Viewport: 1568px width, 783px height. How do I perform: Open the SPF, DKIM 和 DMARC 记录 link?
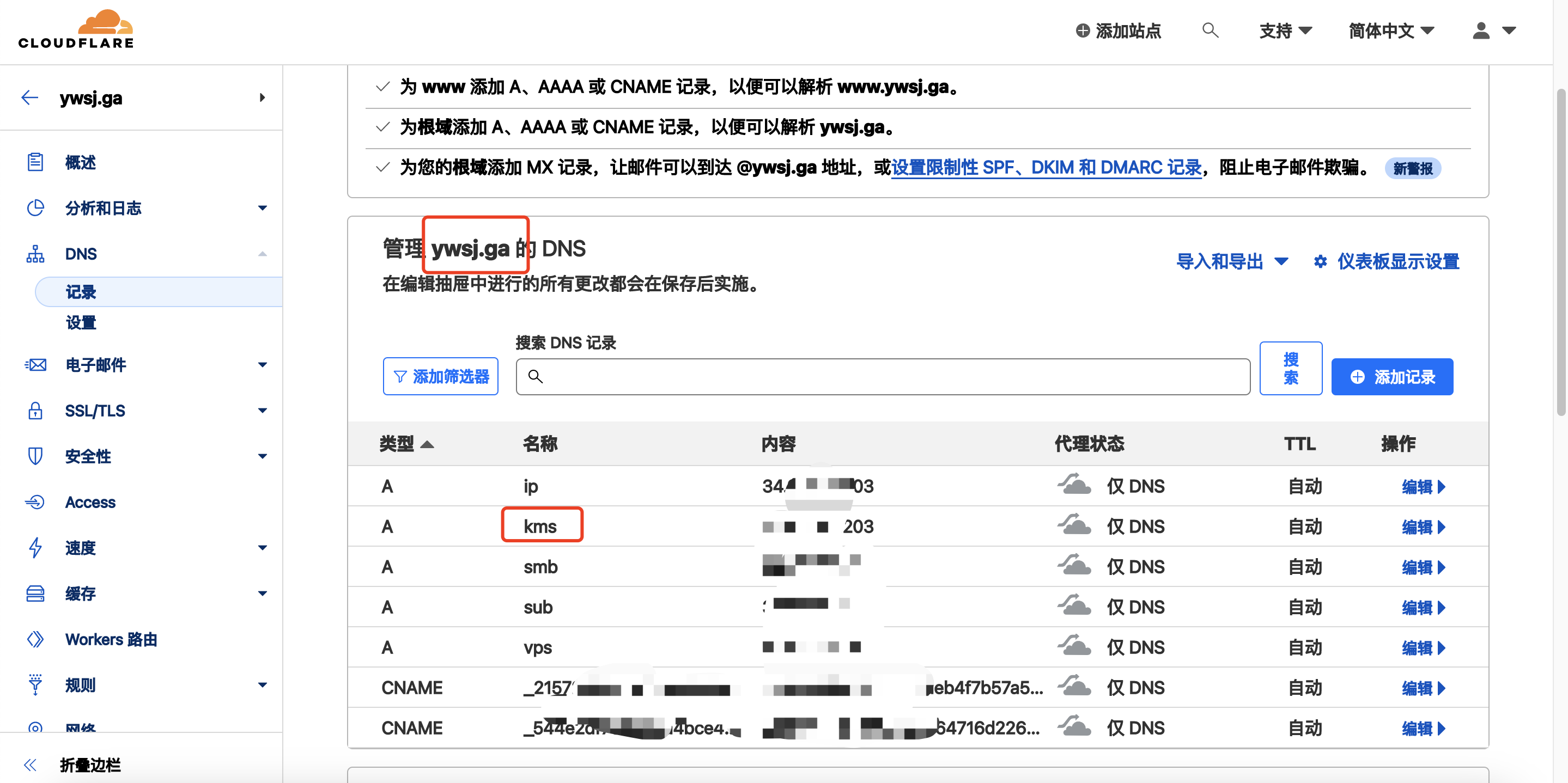pyautogui.click(x=1047, y=167)
